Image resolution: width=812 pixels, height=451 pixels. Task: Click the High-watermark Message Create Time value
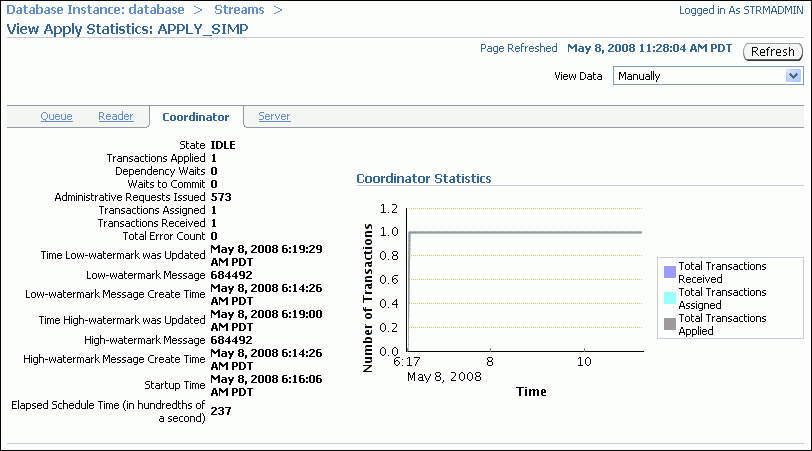(x=266, y=359)
